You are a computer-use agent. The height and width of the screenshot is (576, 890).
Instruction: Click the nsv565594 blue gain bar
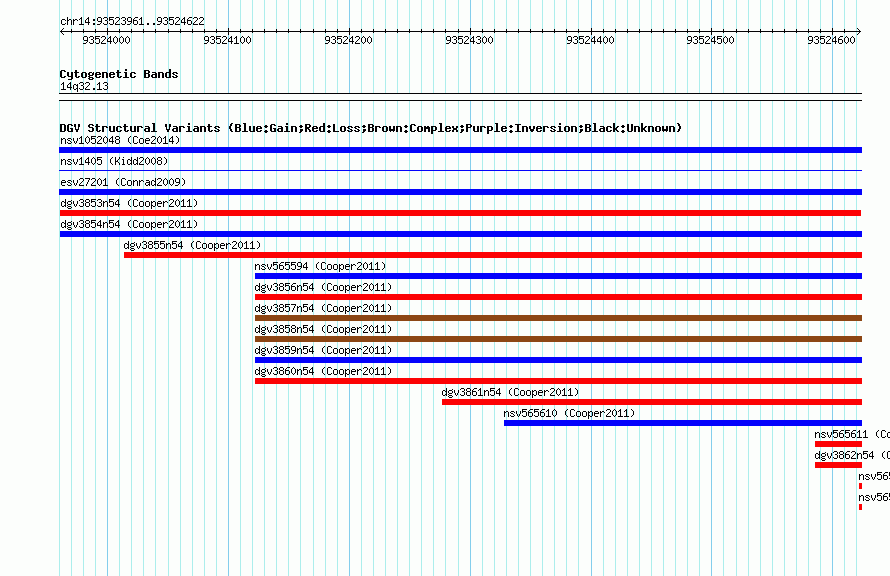click(x=558, y=276)
